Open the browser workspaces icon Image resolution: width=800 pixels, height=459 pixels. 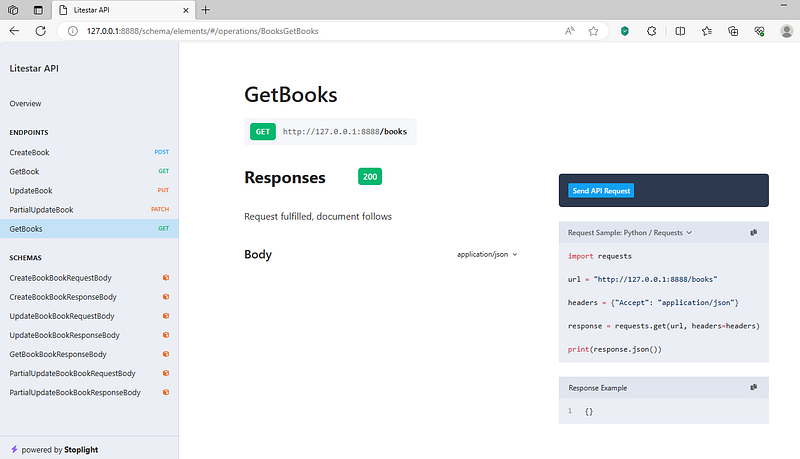click(x=13, y=10)
